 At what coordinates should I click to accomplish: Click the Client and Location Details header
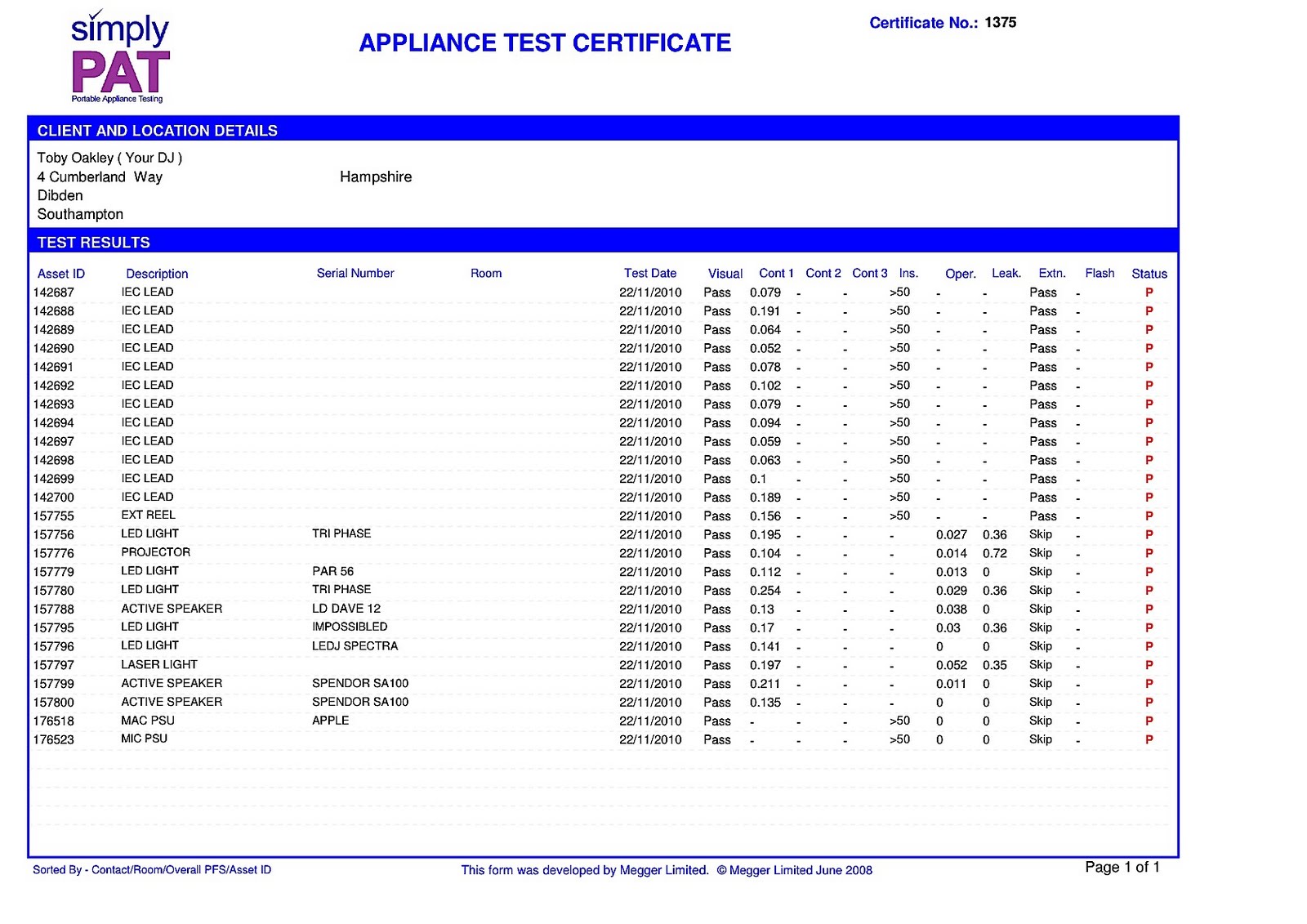pyautogui.click(x=157, y=131)
